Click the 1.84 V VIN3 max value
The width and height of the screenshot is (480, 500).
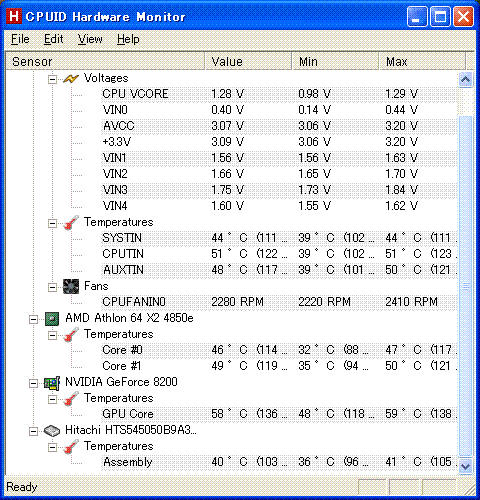[x=402, y=190]
